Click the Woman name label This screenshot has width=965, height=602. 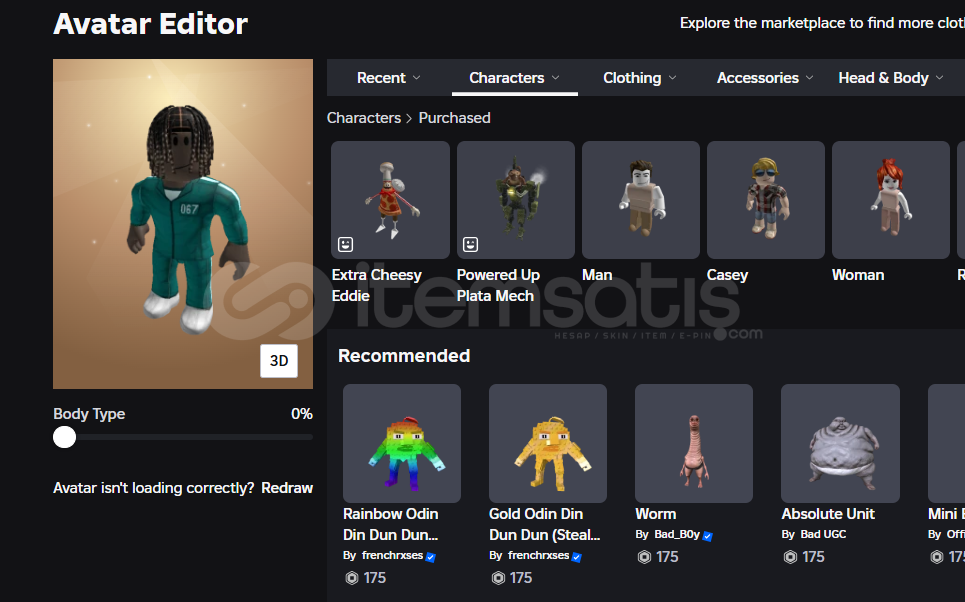coord(858,275)
